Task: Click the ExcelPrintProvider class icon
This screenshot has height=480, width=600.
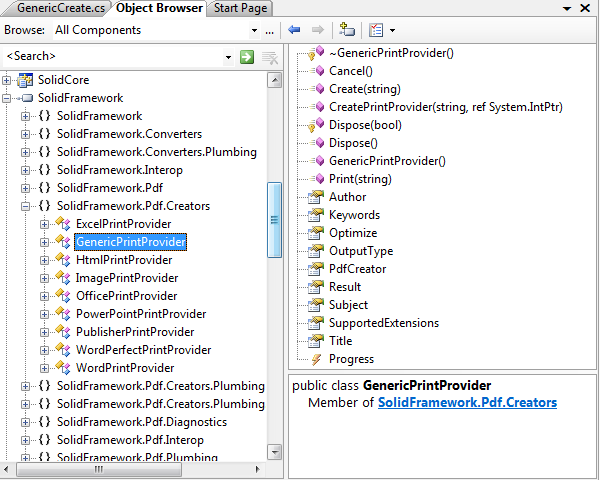Action: (63, 224)
